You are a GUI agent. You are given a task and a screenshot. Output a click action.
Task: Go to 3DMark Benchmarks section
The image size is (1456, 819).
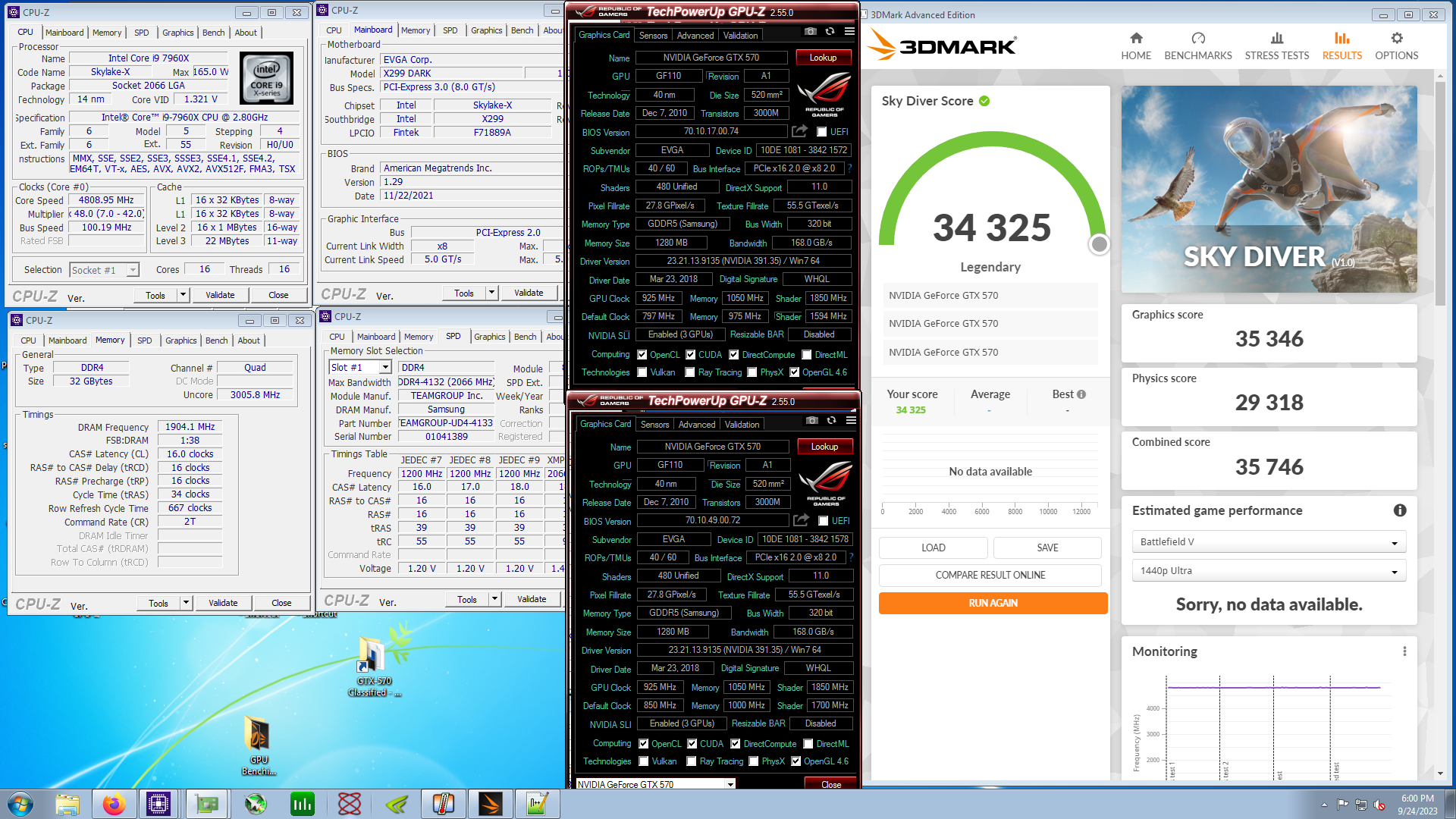pos(1197,45)
